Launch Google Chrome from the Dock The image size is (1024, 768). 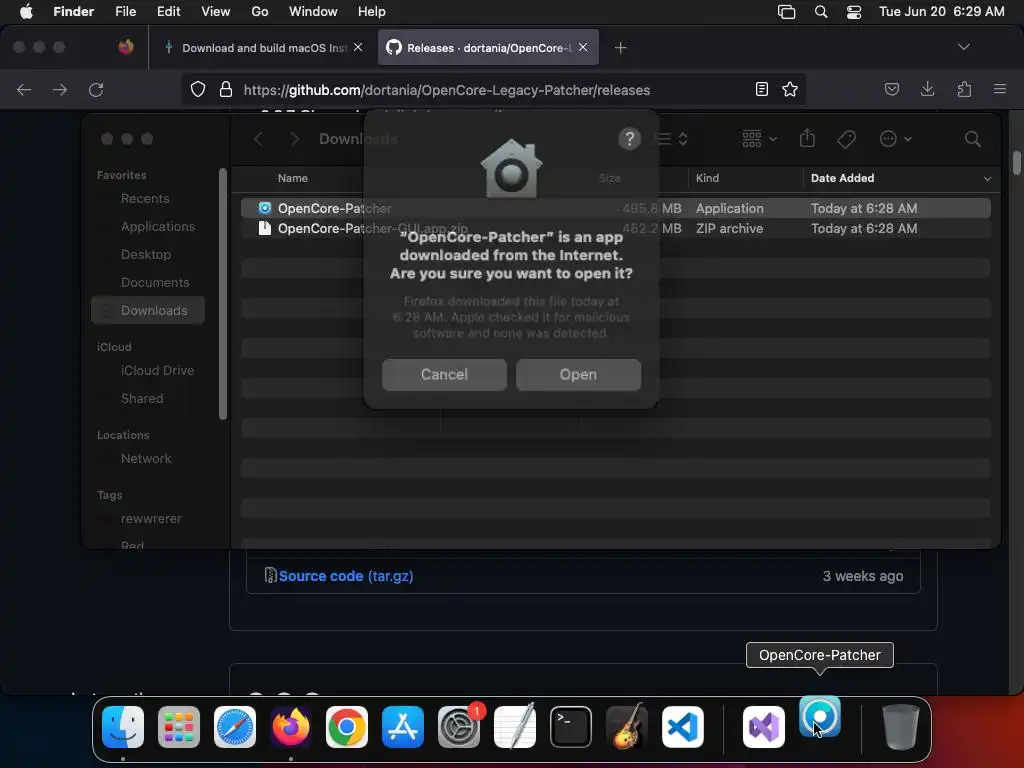tap(347, 727)
